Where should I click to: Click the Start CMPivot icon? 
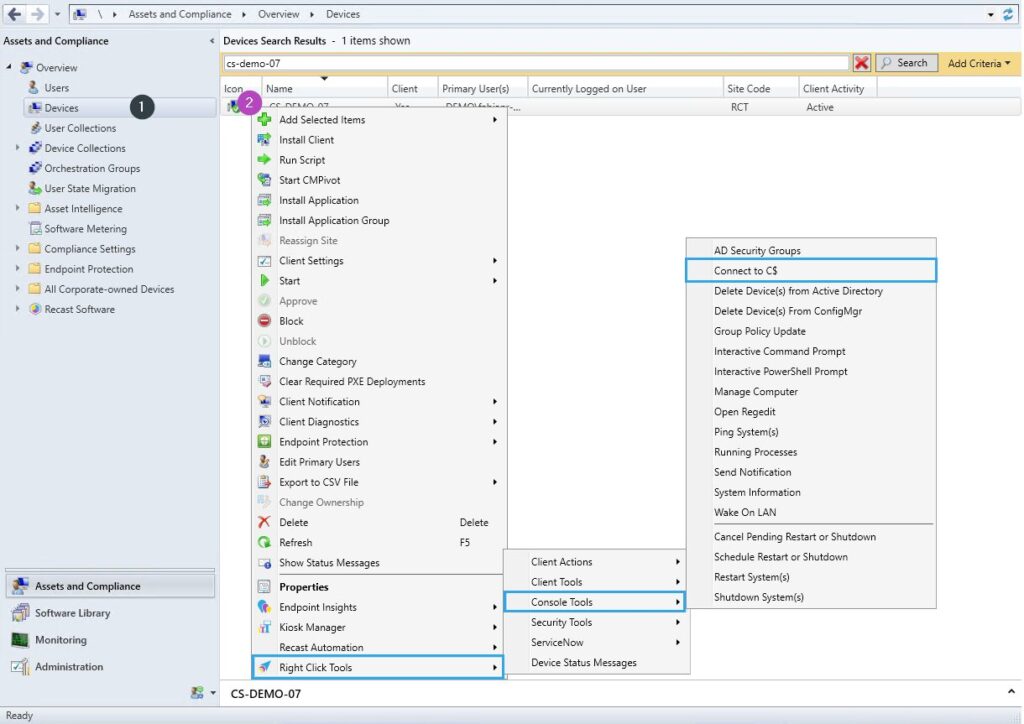coord(264,180)
